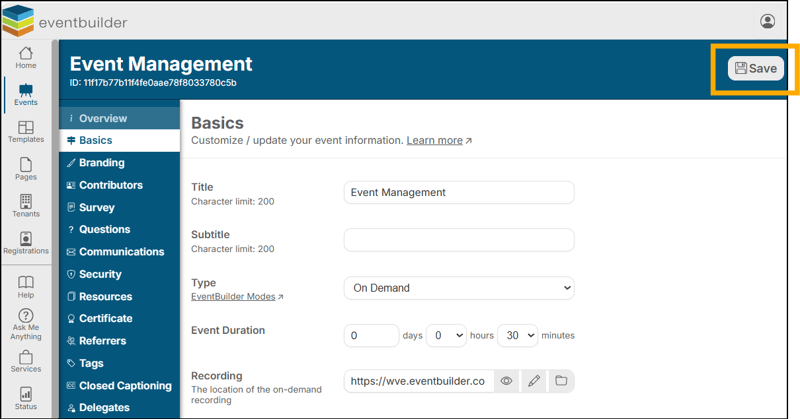Image resolution: width=800 pixels, height=419 pixels.
Task: Select the Basics menu item
Action: 119,140
